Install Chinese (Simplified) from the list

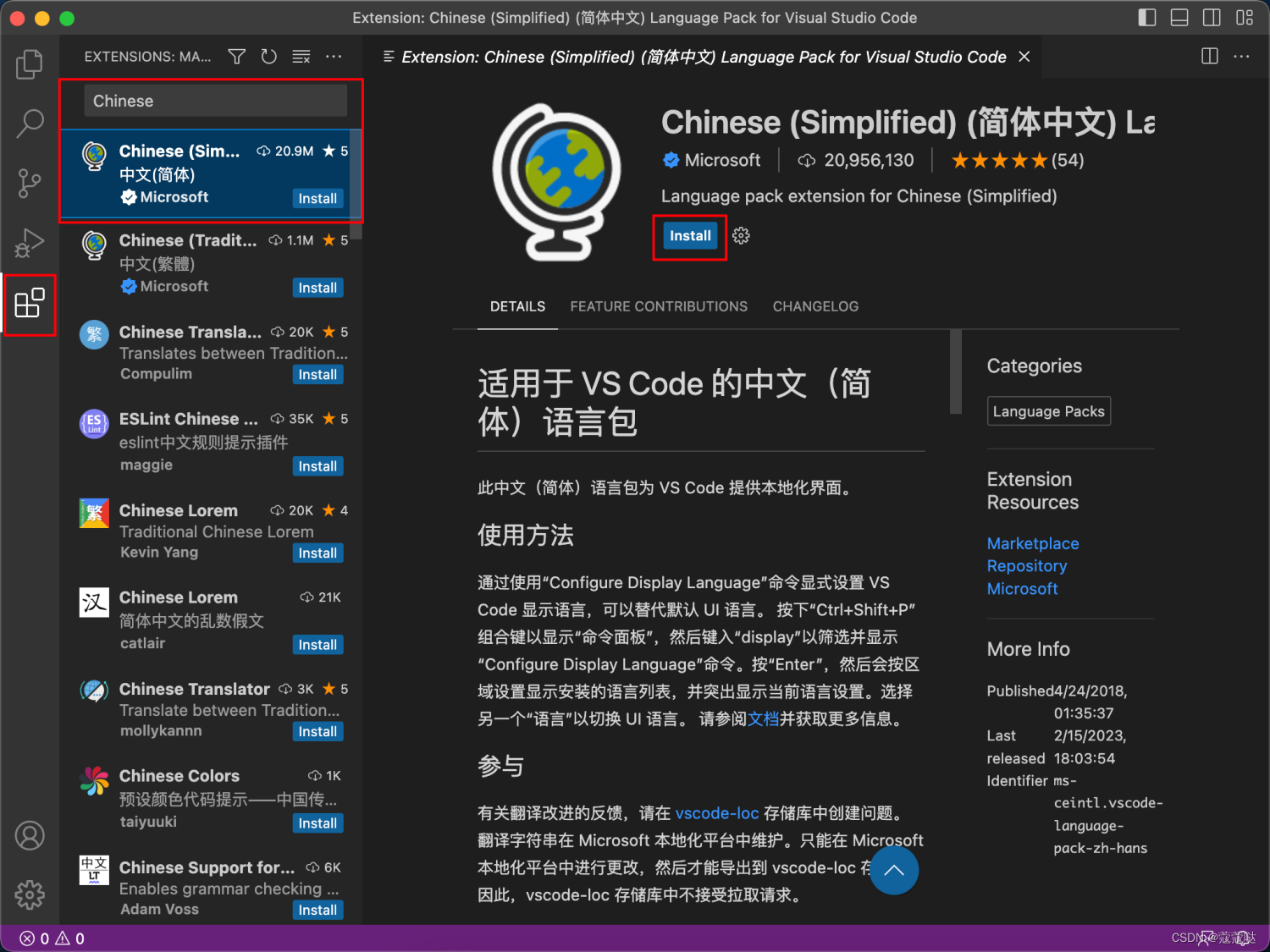coord(317,199)
